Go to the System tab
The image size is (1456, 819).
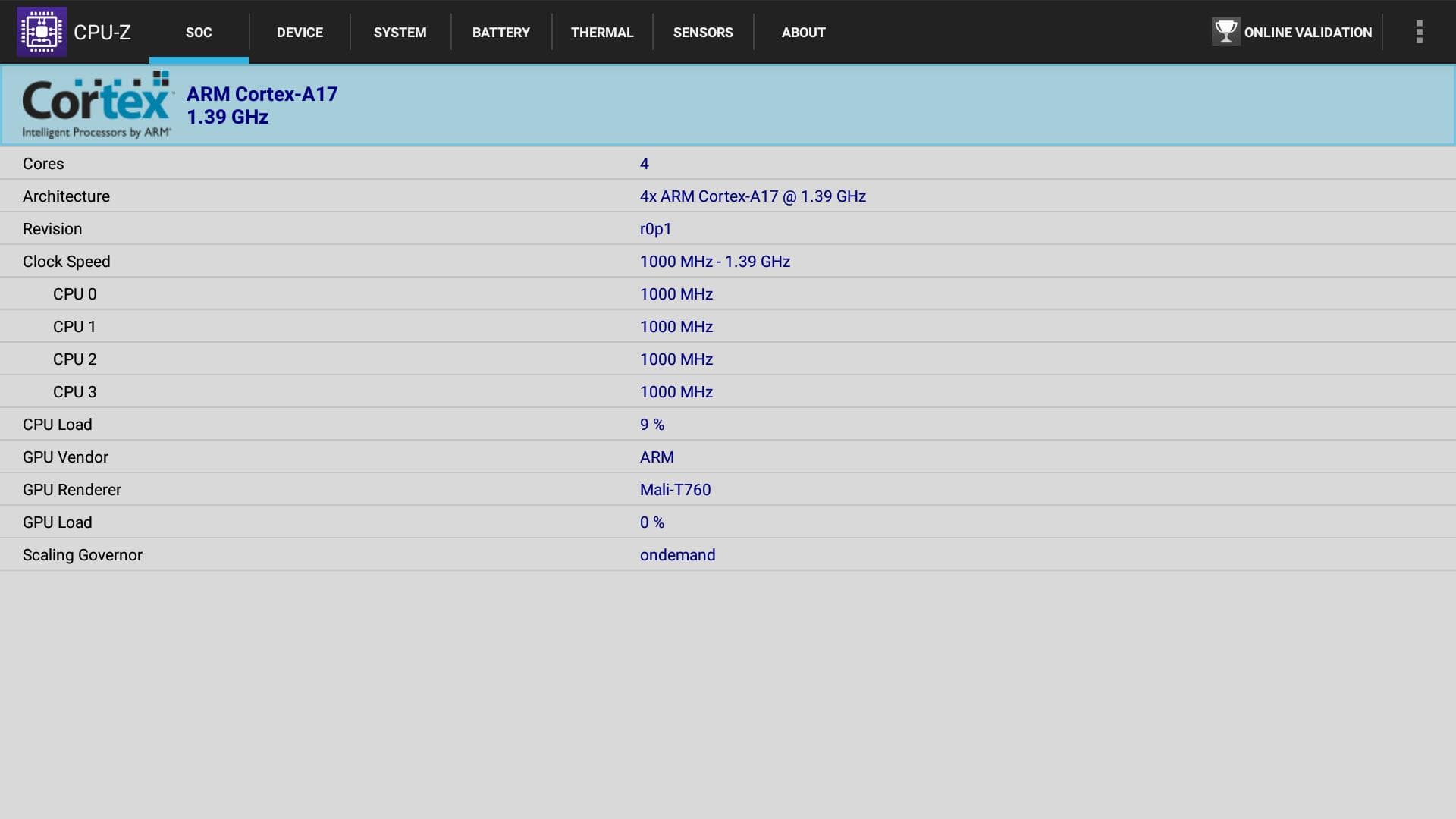400,33
